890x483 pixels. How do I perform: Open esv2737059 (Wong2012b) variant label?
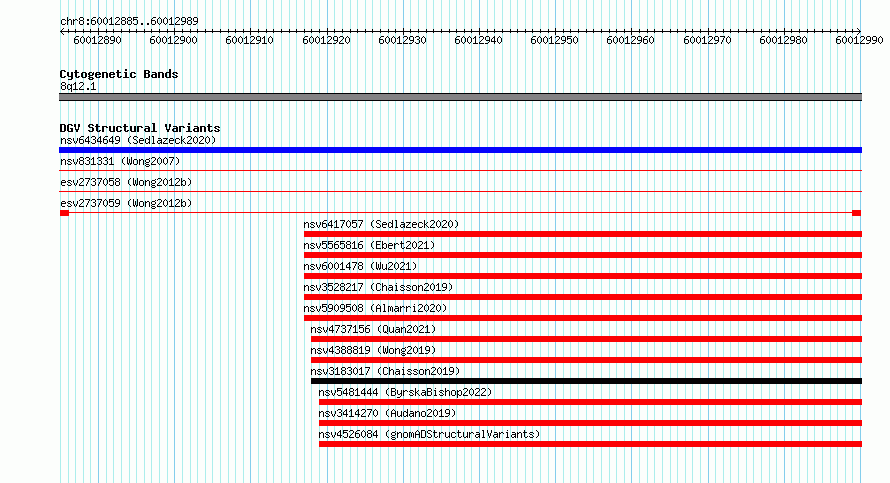pos(126,203)
